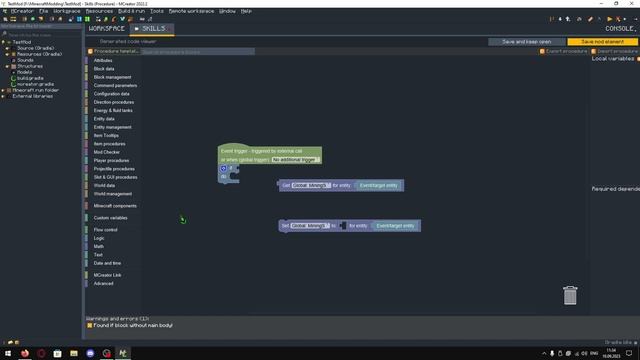
Task: Expand the Resources (Gradle) tree node
Action: [7, 54]
